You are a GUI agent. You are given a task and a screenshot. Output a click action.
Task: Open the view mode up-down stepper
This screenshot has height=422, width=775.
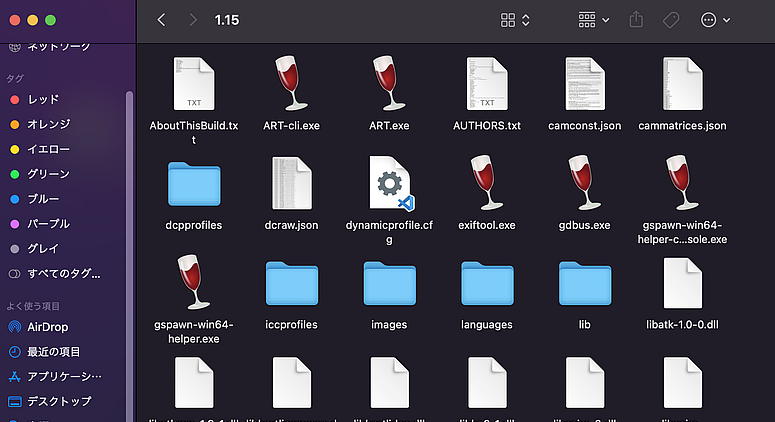point(526,20)
